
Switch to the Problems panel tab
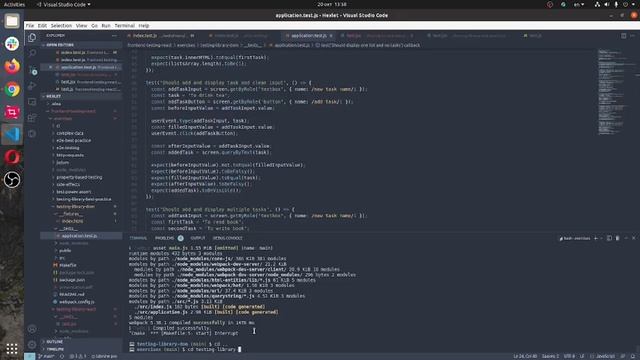164,238
